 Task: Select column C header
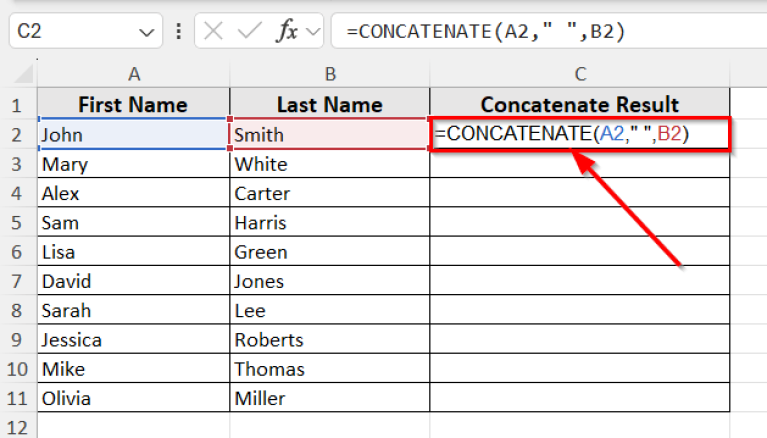coord(579,74)
